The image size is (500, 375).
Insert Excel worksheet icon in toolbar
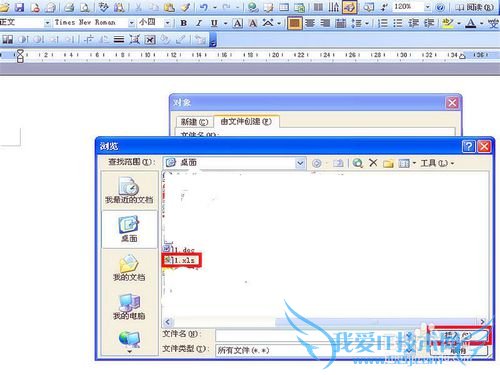pyautogui.click(x=300, y=7)
